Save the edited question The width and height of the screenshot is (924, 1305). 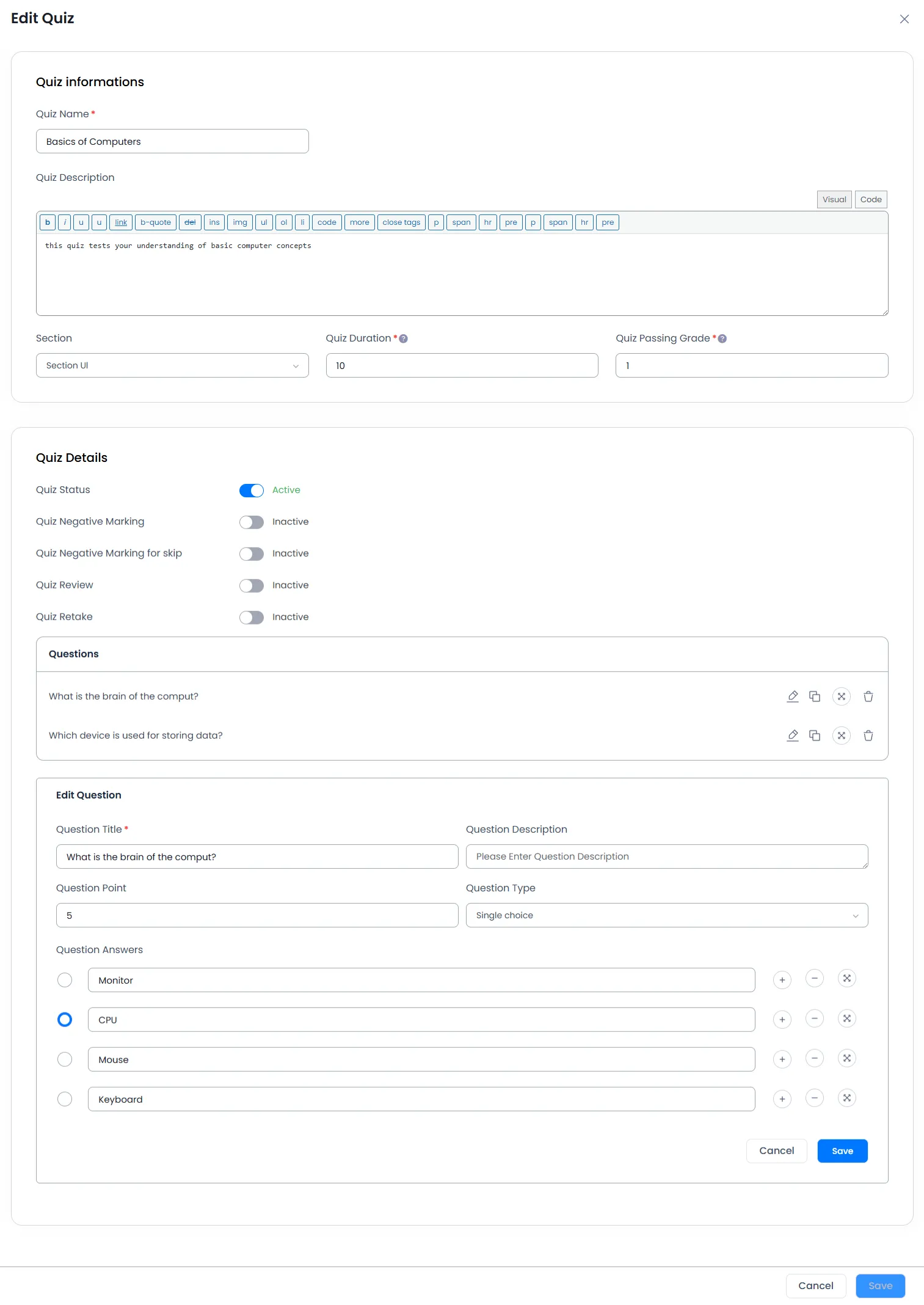click(842, 1151)
